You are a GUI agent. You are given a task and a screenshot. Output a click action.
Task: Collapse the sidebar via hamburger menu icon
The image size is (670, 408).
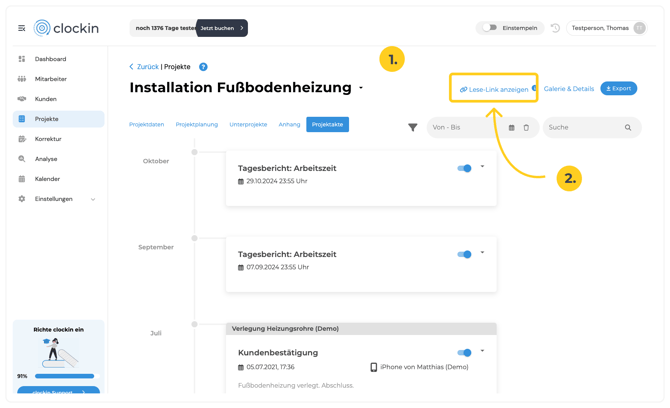(x=21, y=28)
